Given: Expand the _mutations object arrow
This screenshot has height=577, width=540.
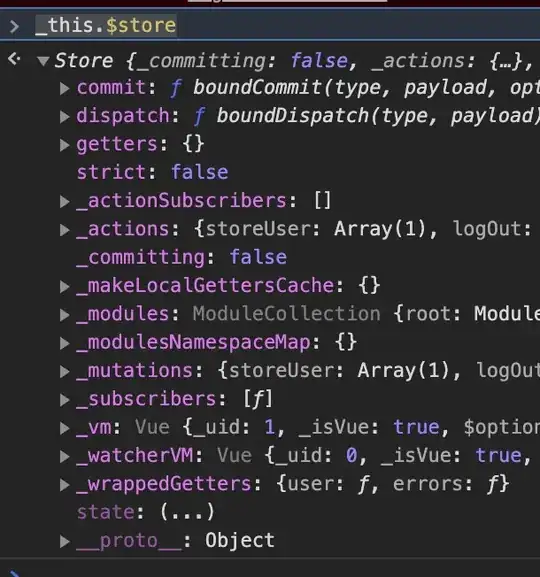Looking at the screenshot, I should [65, 372].
